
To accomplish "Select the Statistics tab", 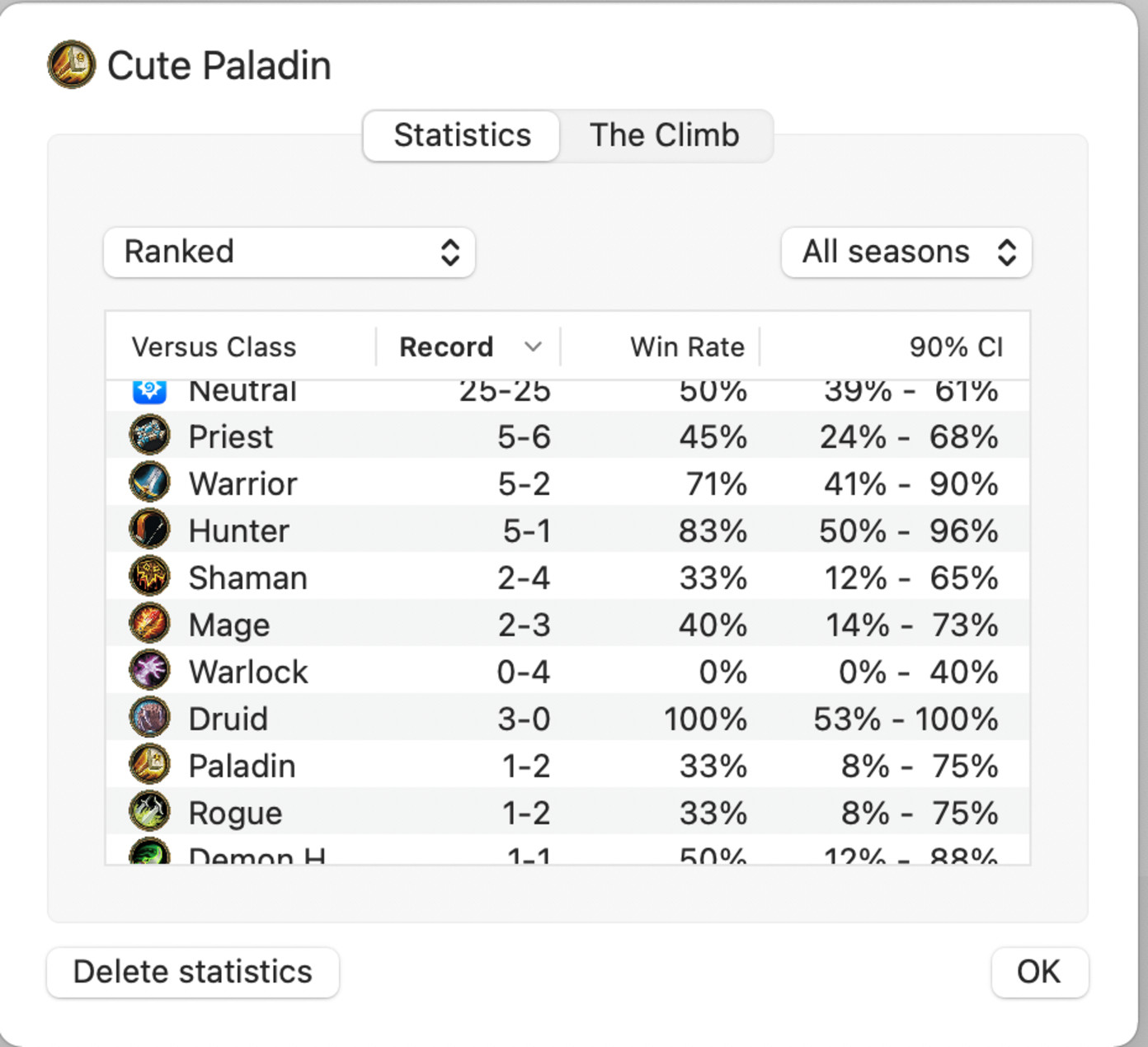I will point(462,135).
